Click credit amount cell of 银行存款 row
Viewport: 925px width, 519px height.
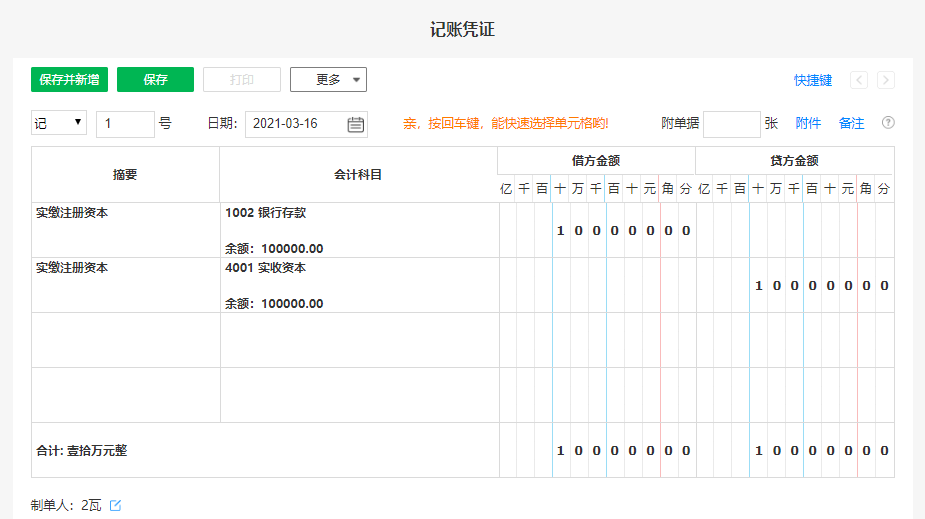point(795,231)
